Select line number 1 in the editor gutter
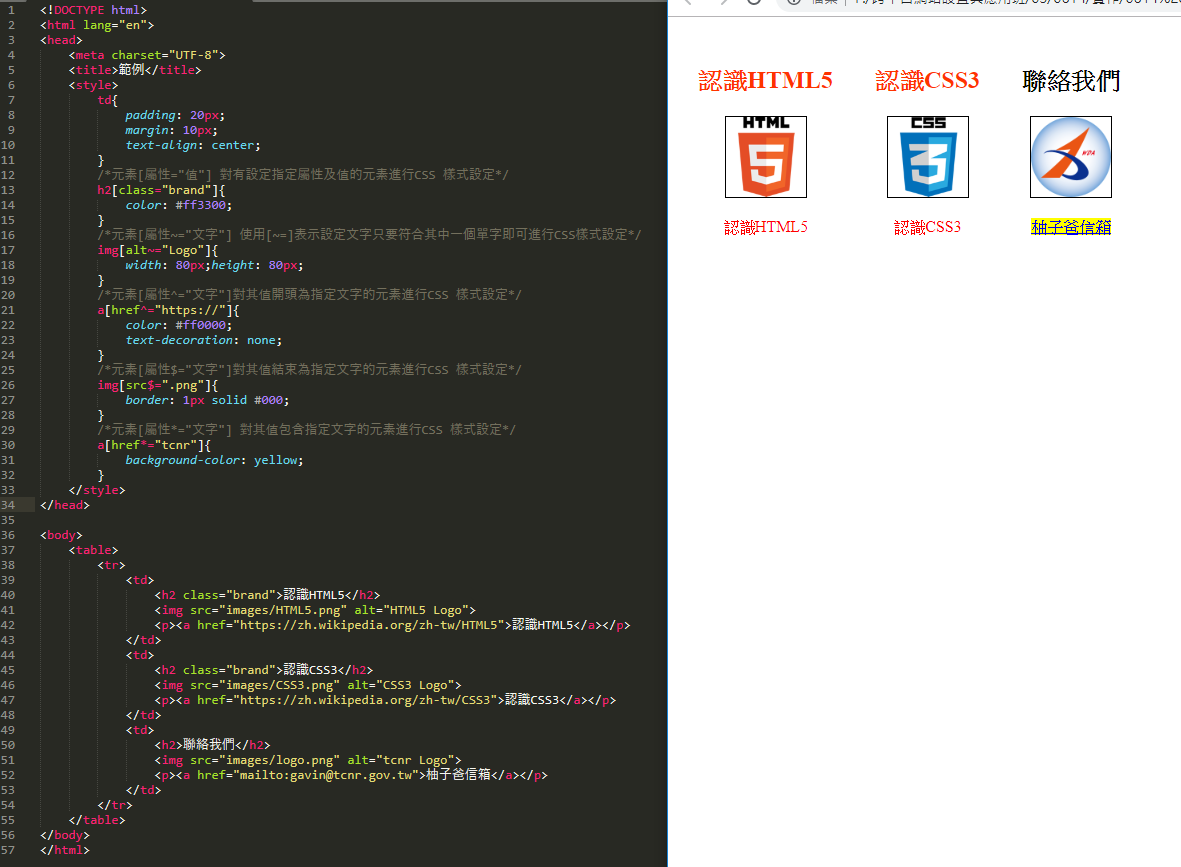The height and width of the screenshot is (867, 1181). coord(12,10)
